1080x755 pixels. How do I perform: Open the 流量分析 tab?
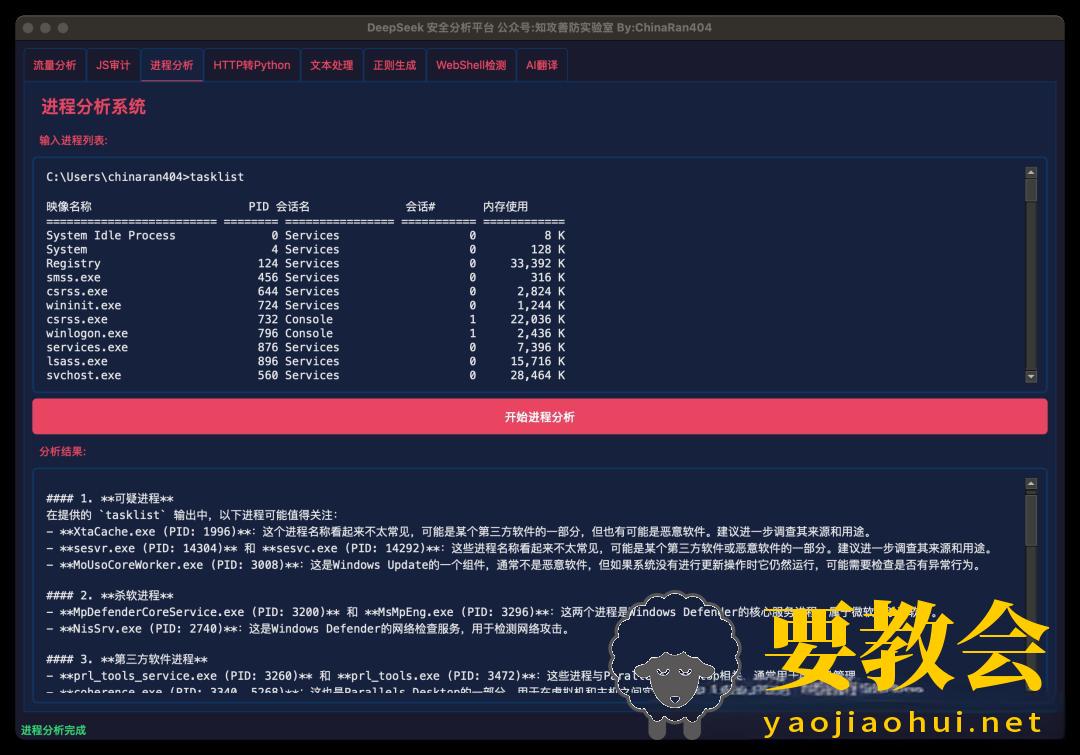[55, 65]
